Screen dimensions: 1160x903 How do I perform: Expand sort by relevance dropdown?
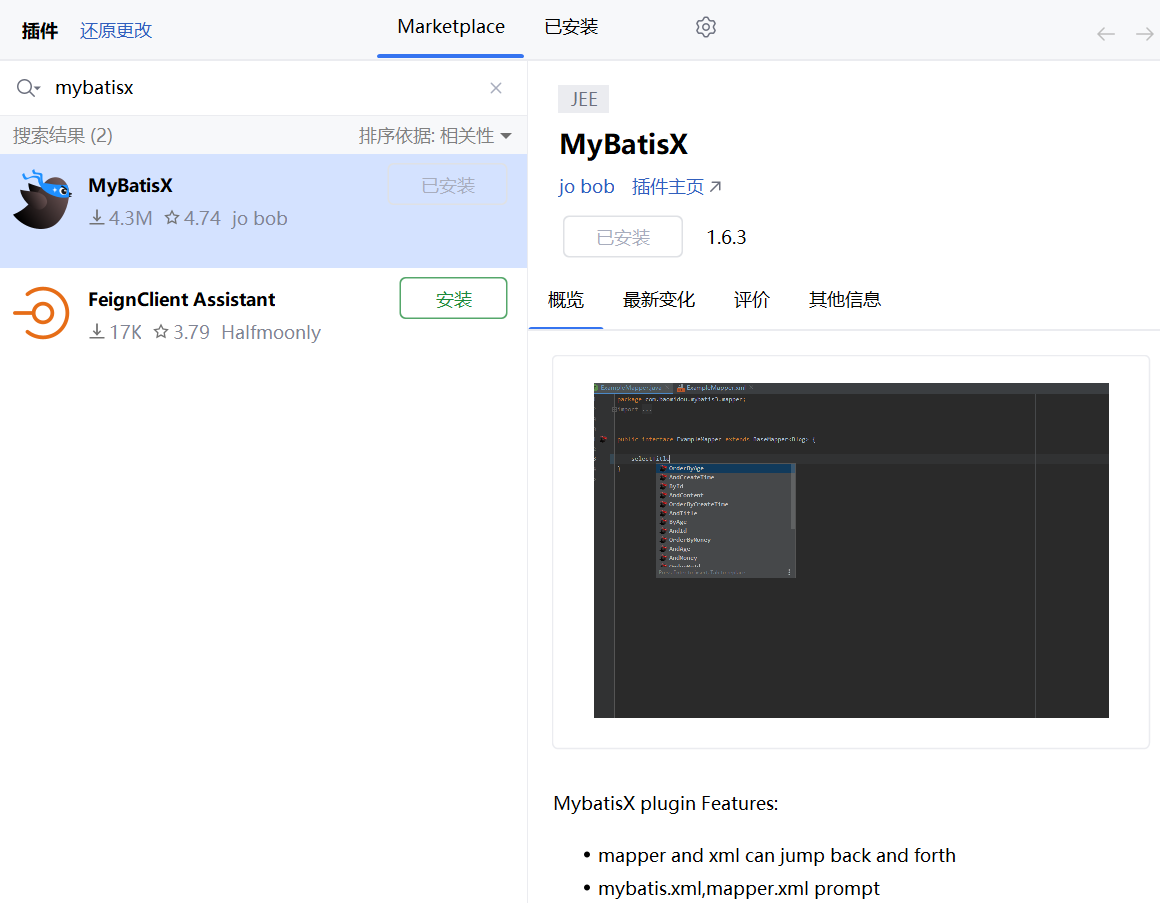(x=435, y=136)
